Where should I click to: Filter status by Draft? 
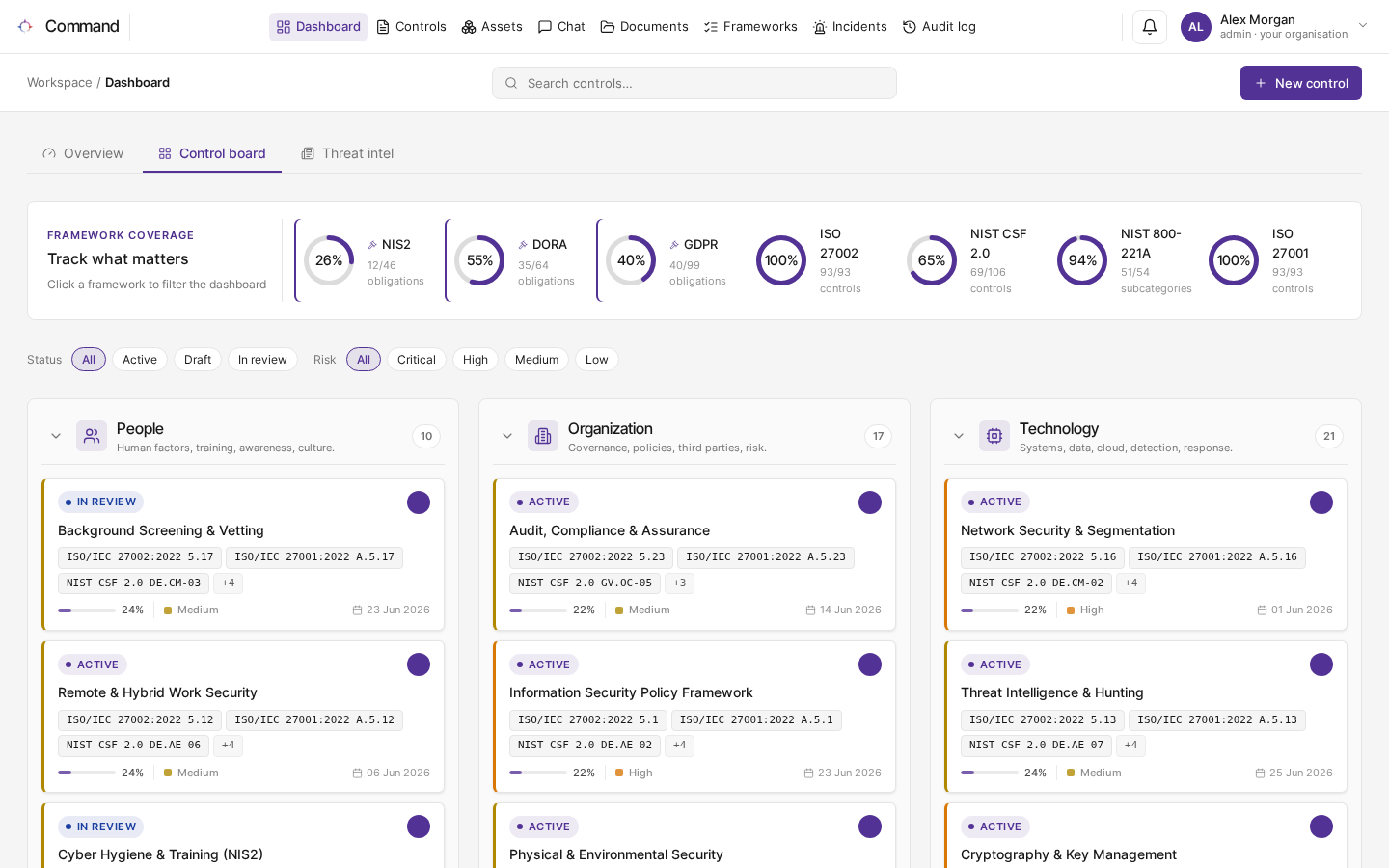[198, 360]
